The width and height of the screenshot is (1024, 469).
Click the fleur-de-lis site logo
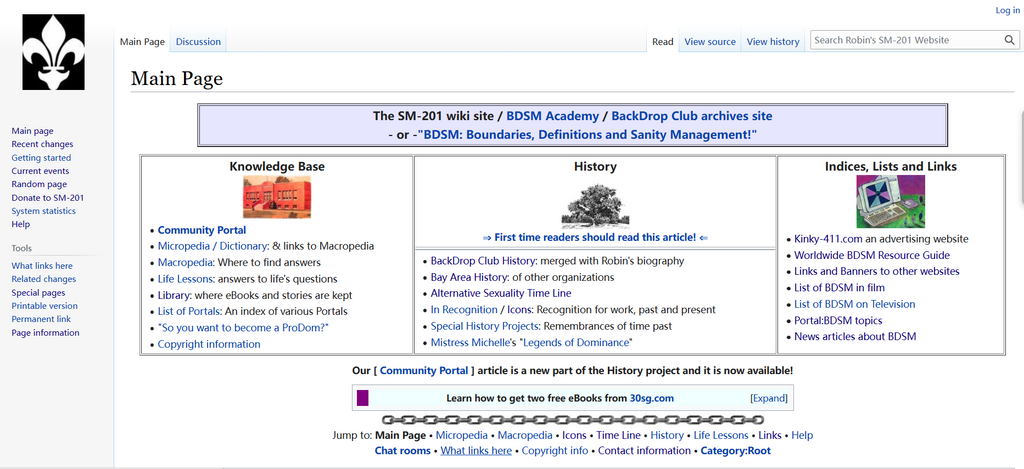point(54,53)
